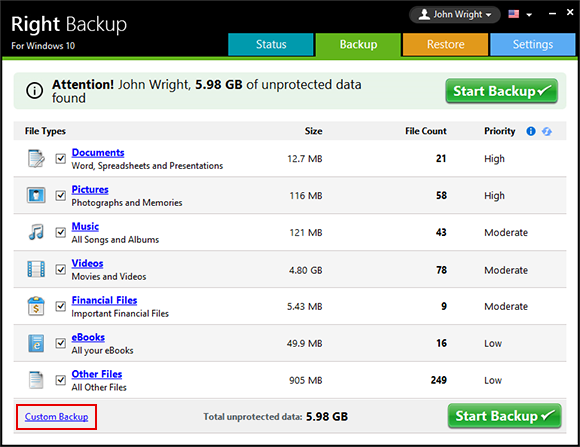
Task: Click the bottom Start Backup button
Action: point(505,416)
